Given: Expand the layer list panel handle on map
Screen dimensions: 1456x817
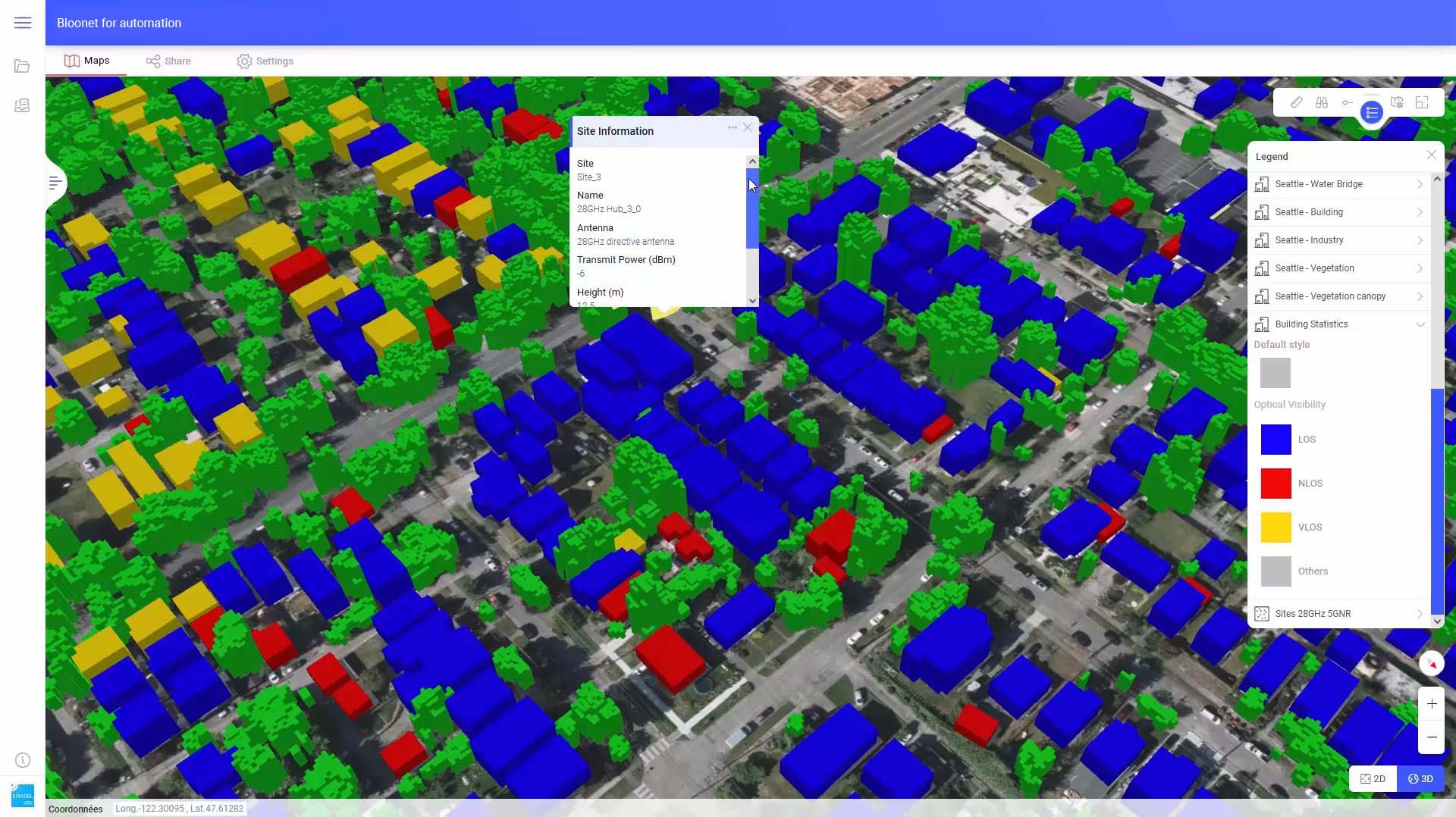Looking at the screenshot, I should (x=55, y=183).
